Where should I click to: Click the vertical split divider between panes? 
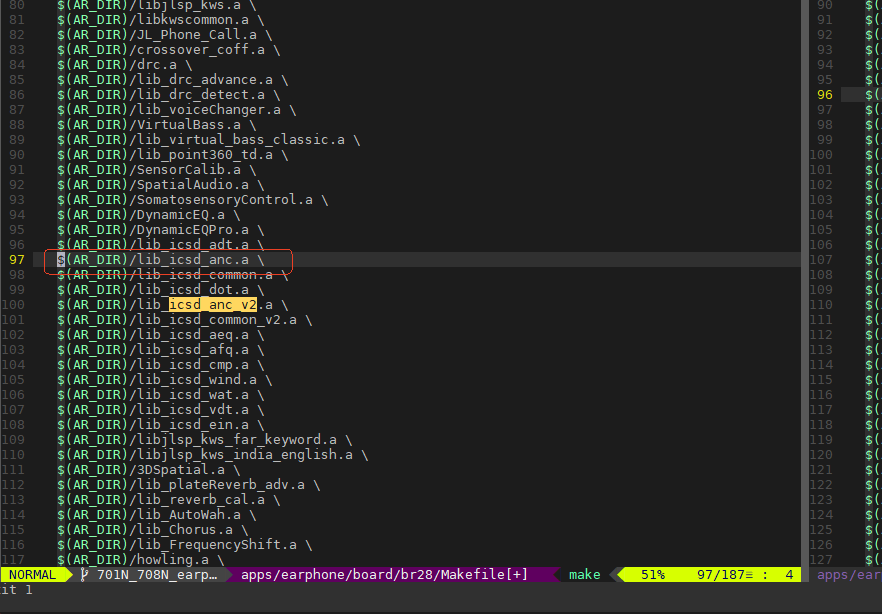tap(805, 281)
